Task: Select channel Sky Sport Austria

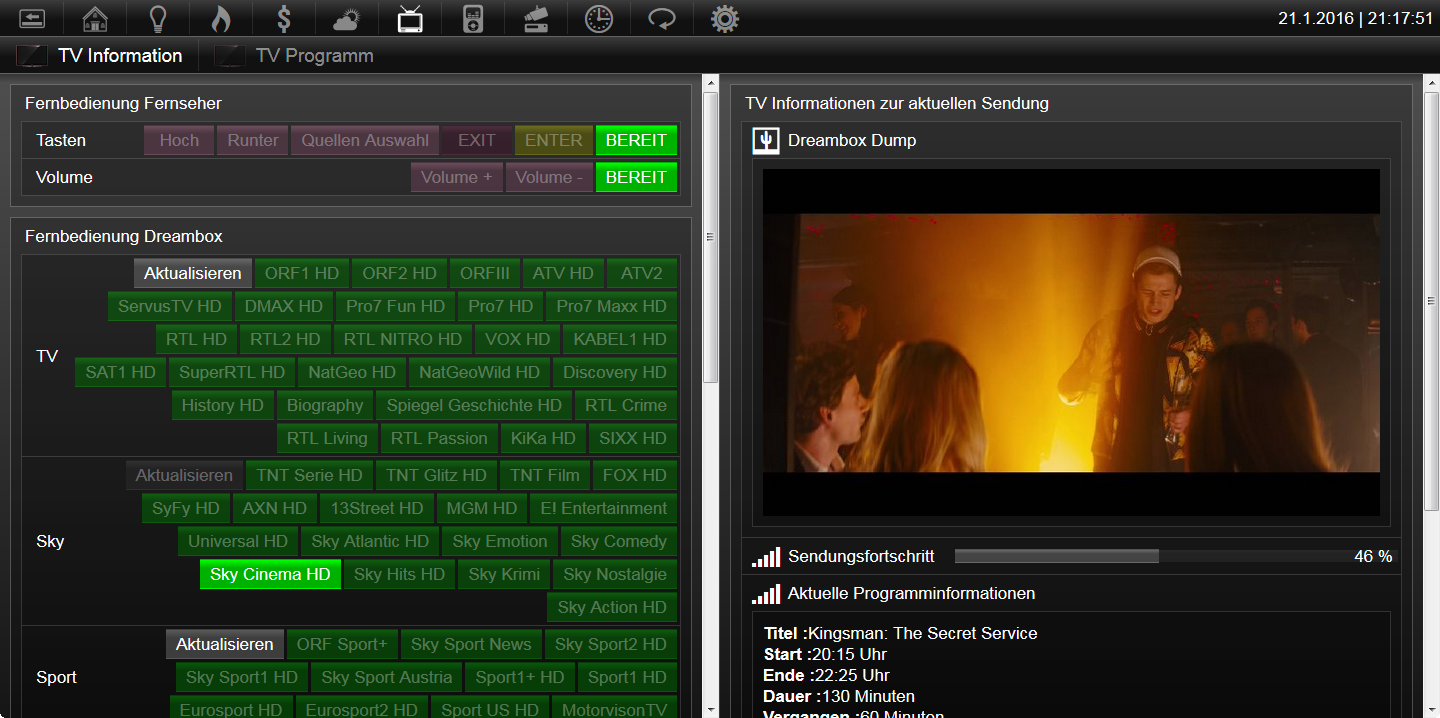Action: (387, 677)
